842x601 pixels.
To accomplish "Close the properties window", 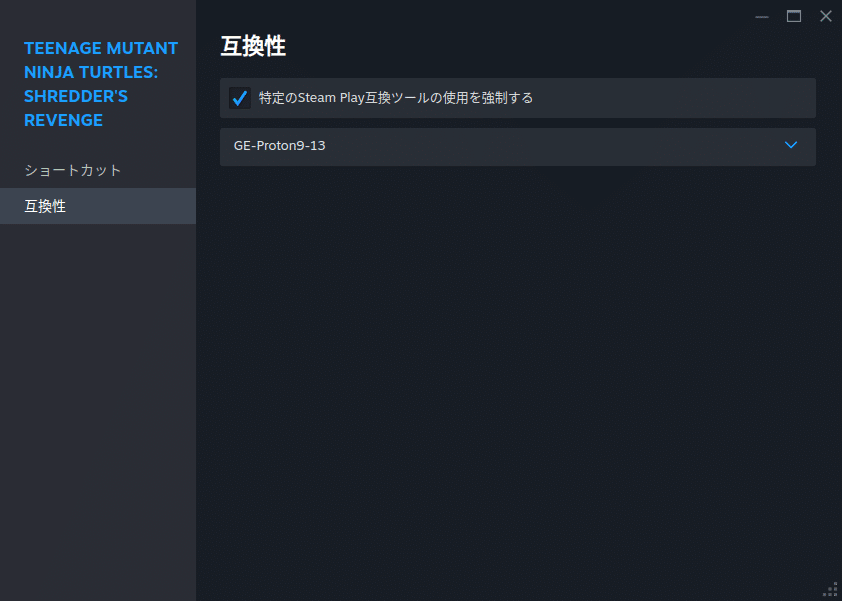I will coord(826,17).
